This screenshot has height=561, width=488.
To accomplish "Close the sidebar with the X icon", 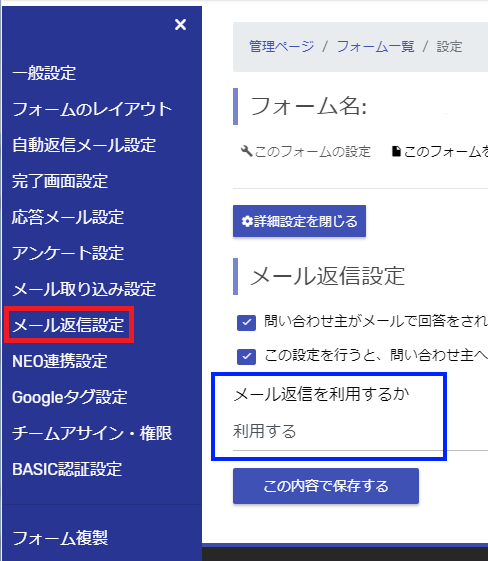I will (180, 25).
